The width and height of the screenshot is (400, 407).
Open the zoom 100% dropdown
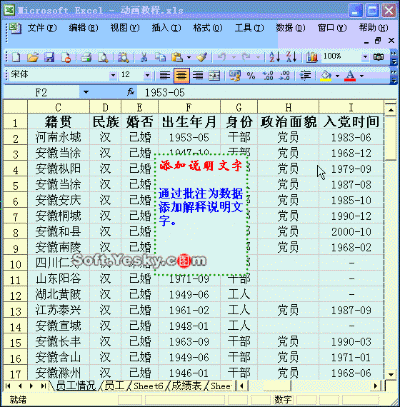(x=365, y=57)
